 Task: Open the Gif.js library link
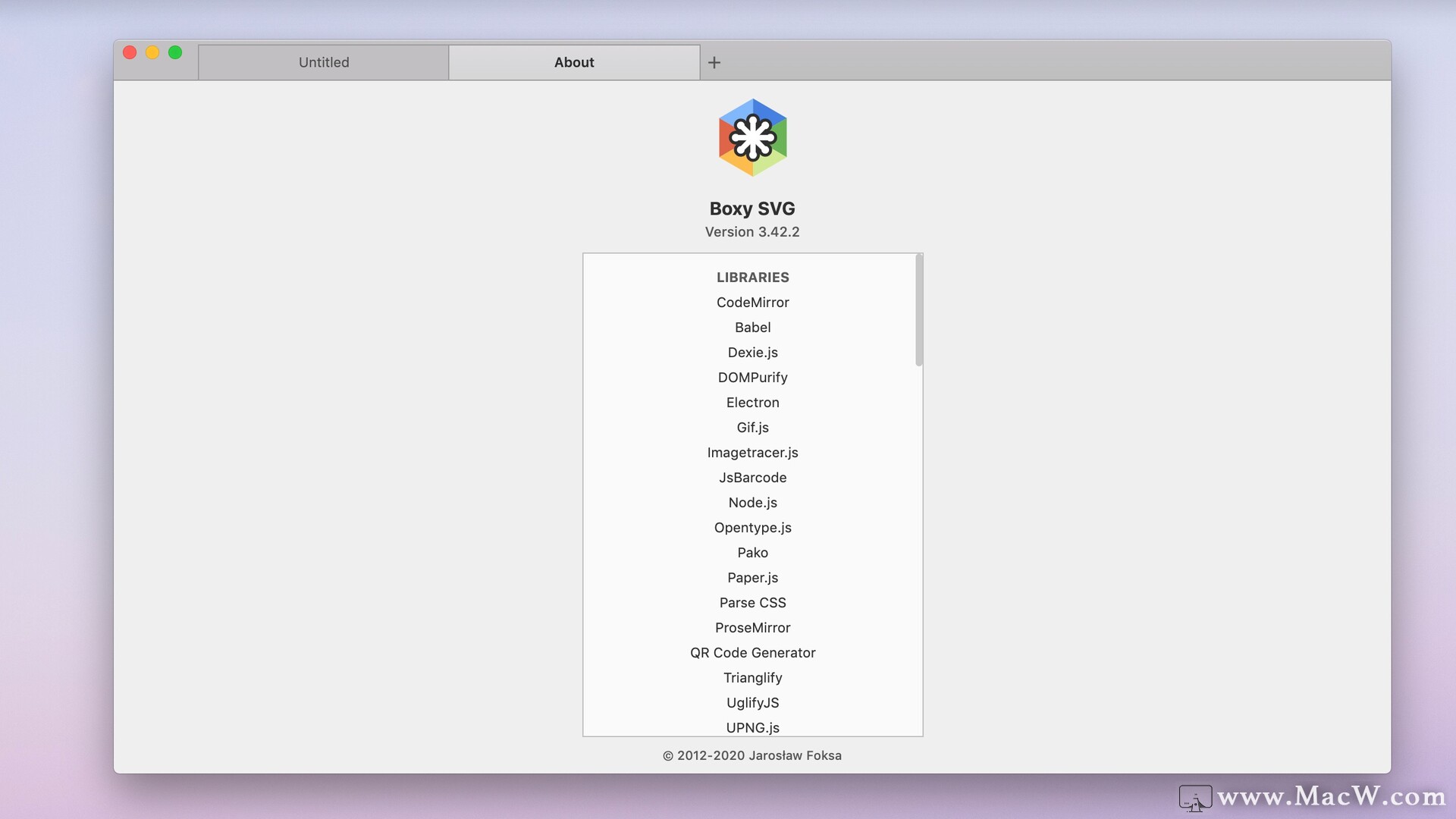coord(753,428)
